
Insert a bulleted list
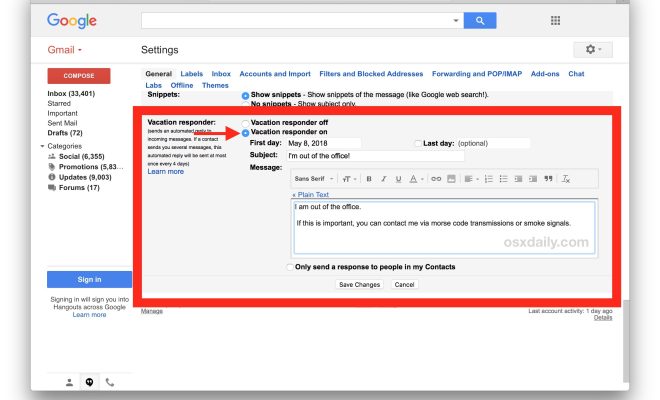click(503, 179)
